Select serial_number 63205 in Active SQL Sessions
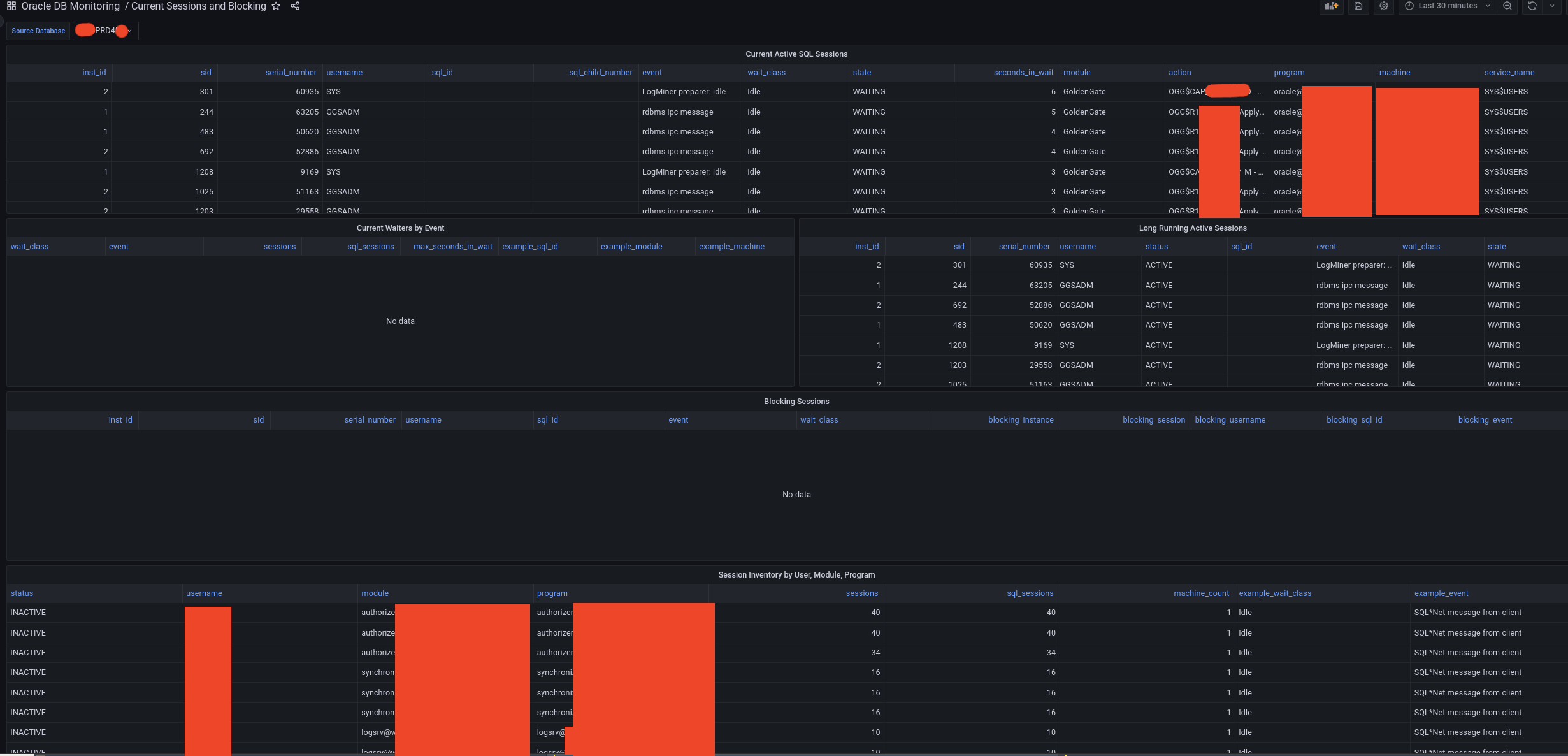 [307, 112]
